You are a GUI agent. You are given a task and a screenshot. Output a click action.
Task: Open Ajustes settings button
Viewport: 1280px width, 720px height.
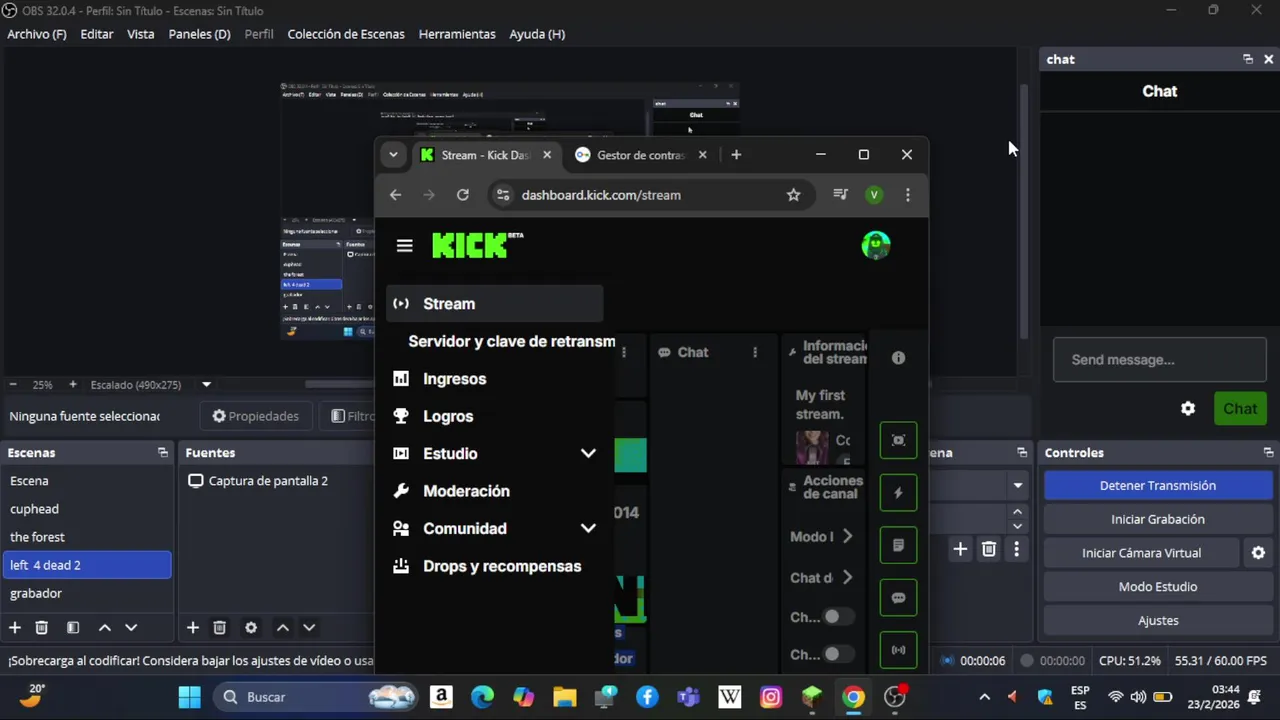[1157, 621]
